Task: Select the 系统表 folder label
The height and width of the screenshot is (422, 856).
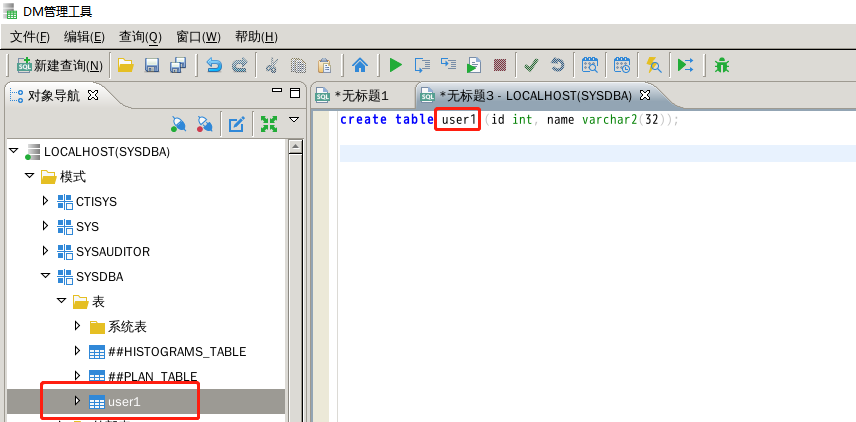Action: pos(127,327)
